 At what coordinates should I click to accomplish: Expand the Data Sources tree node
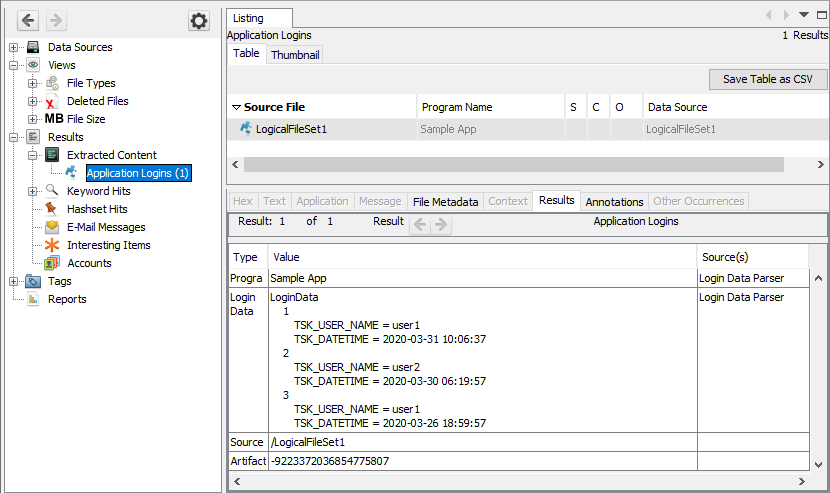pyautogui.click(x=14, y=47)
